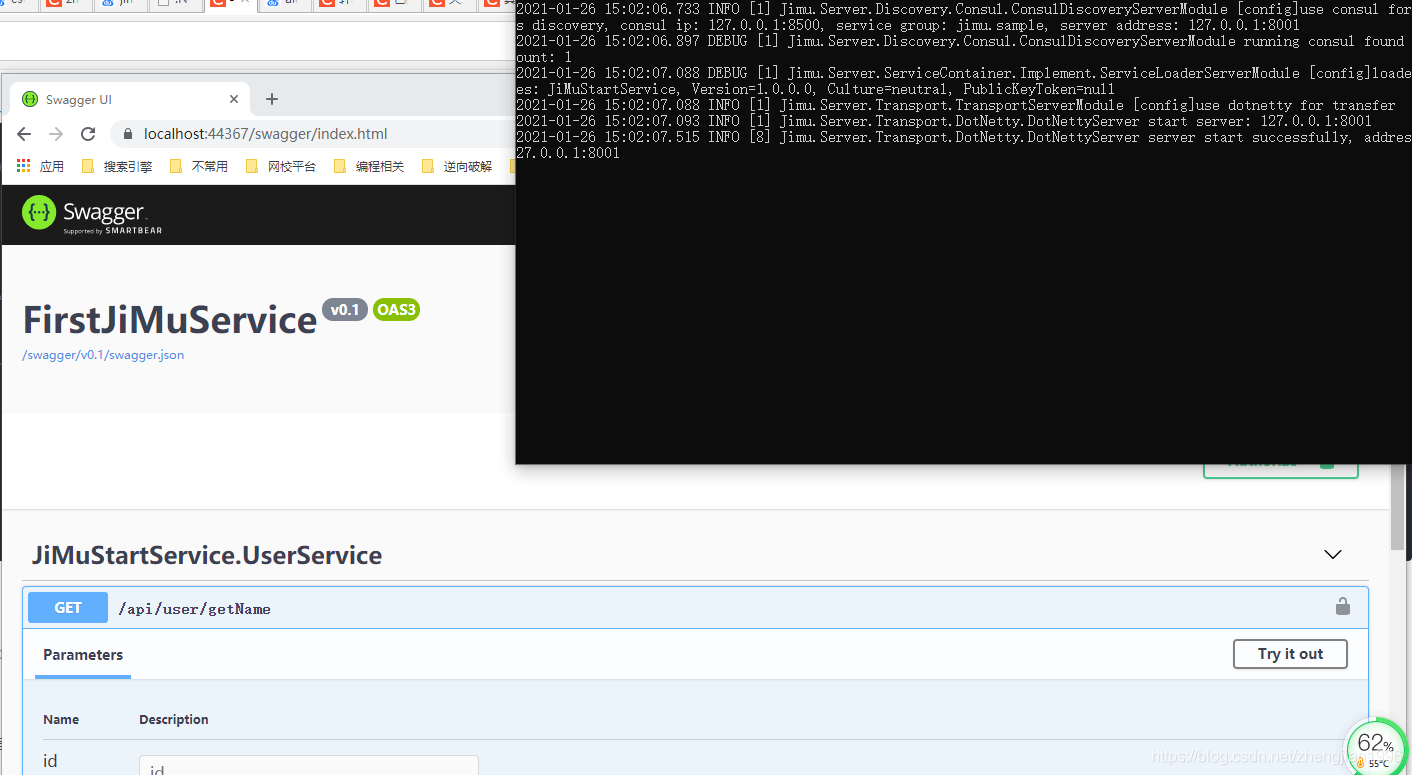Image resolution: width=1412 pixels, height=775 pixels.
Task: Click the v0.1 version badge
Action: [x=345, y=310]
